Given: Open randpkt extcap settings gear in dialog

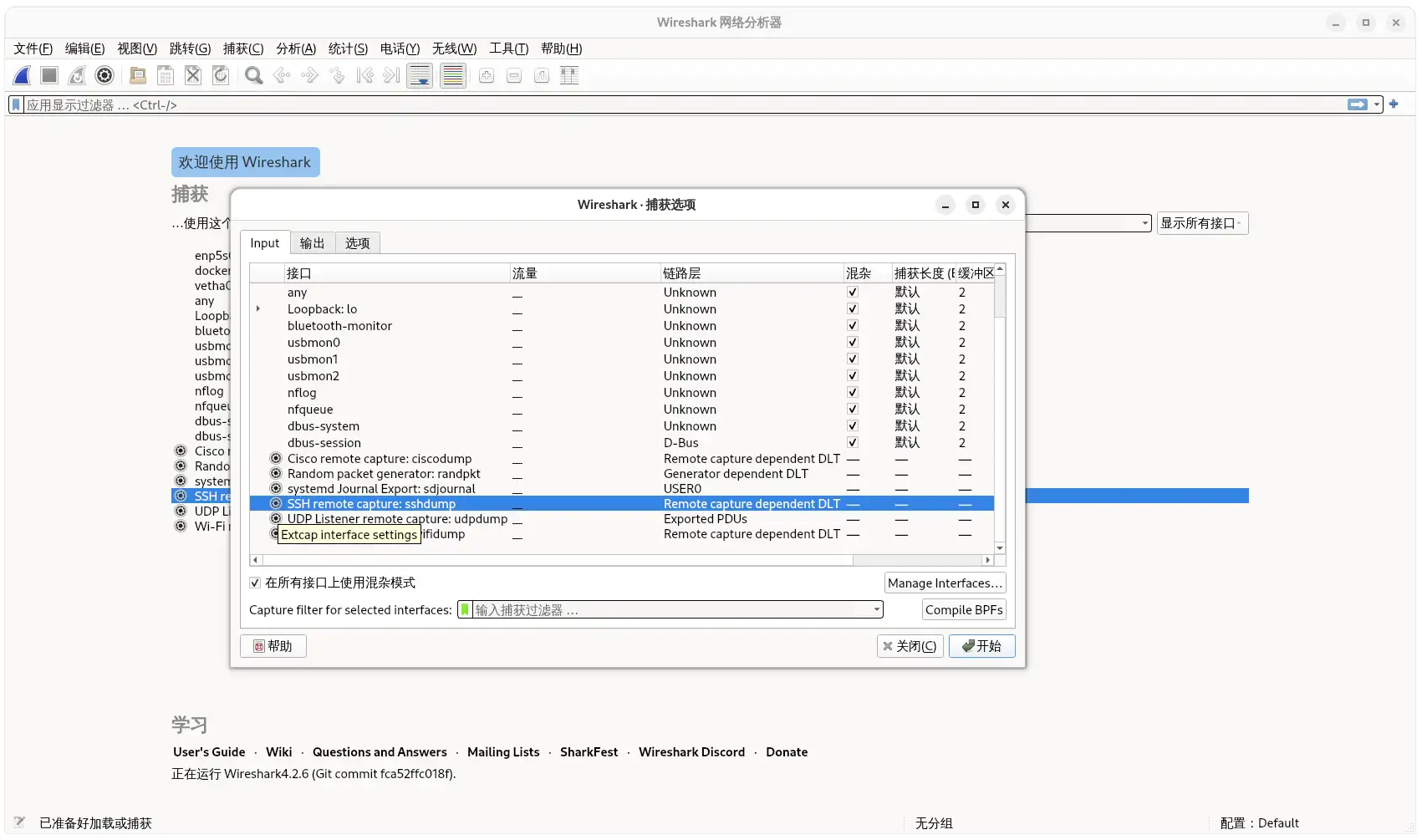Looking at the screenshot, I should point(276,474).
